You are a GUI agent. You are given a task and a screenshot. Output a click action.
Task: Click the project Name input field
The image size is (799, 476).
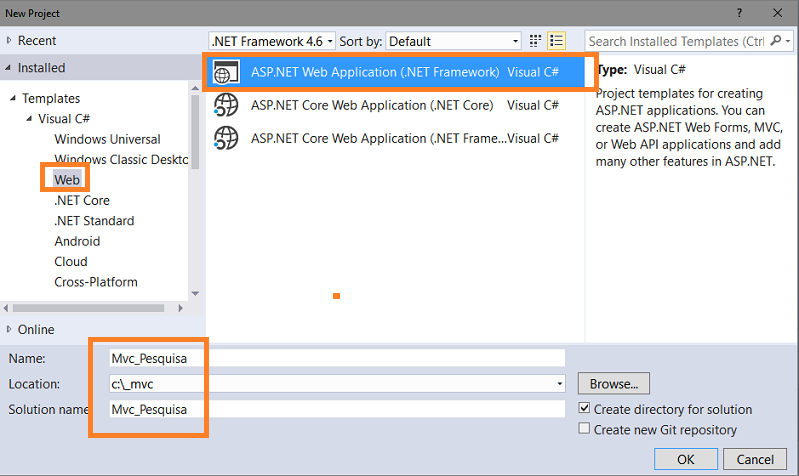(337, 358)
